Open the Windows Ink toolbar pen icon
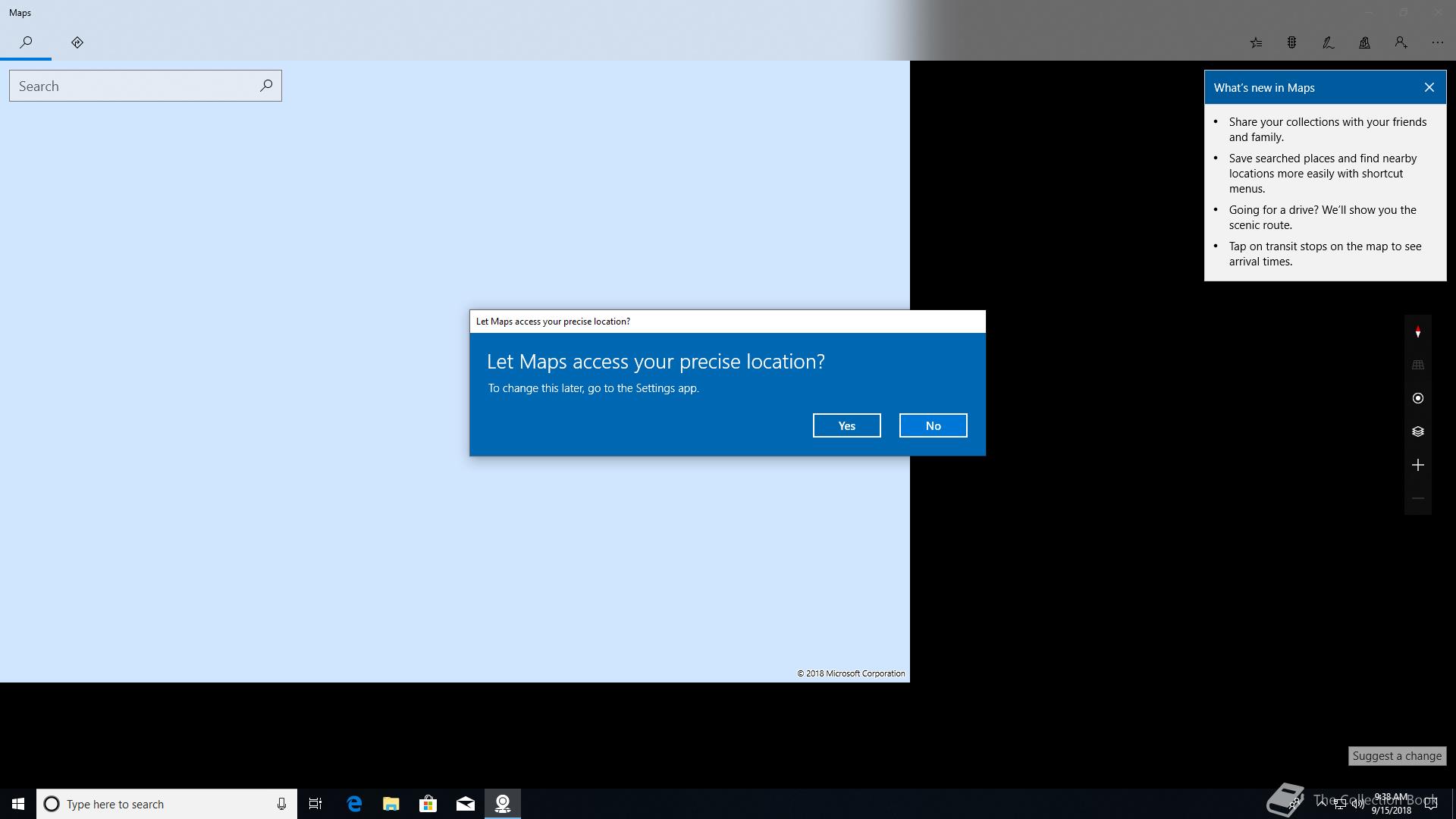The image size is (1456, 819). coord(1328,42)
